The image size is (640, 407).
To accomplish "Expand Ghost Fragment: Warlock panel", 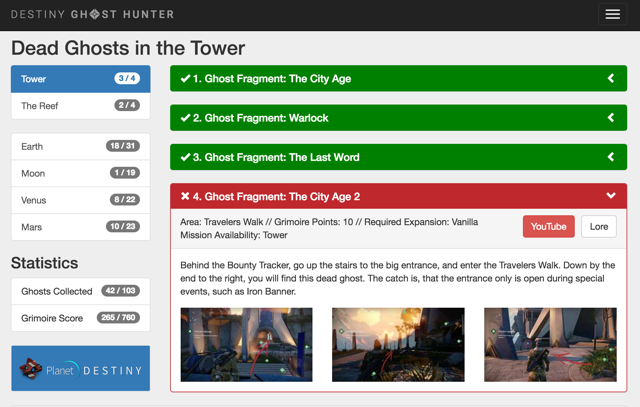I will (398, 118).
